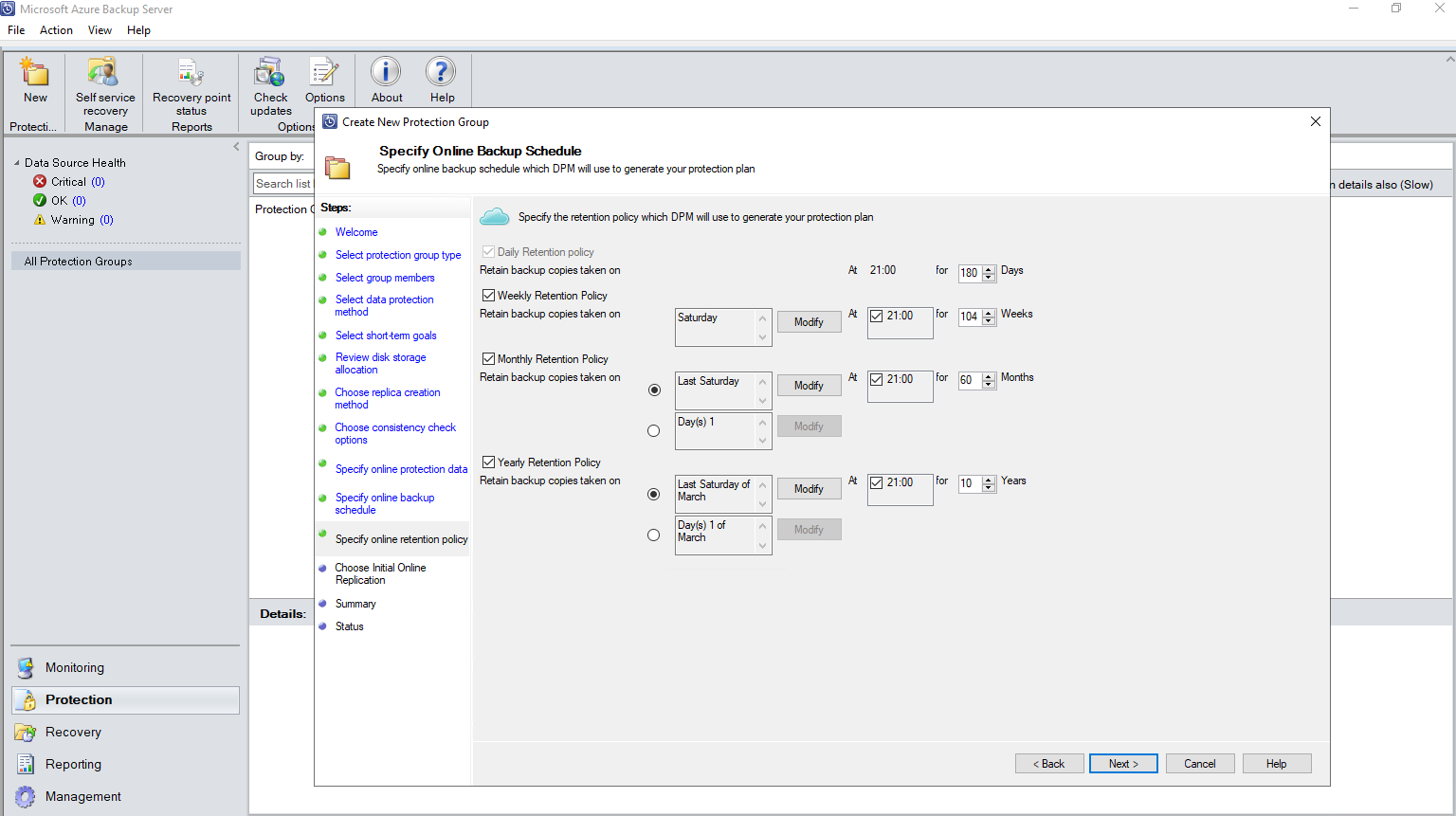Open the View menu
The image size is (1456, 816).
pyautogui.click(x=100, y=30)
